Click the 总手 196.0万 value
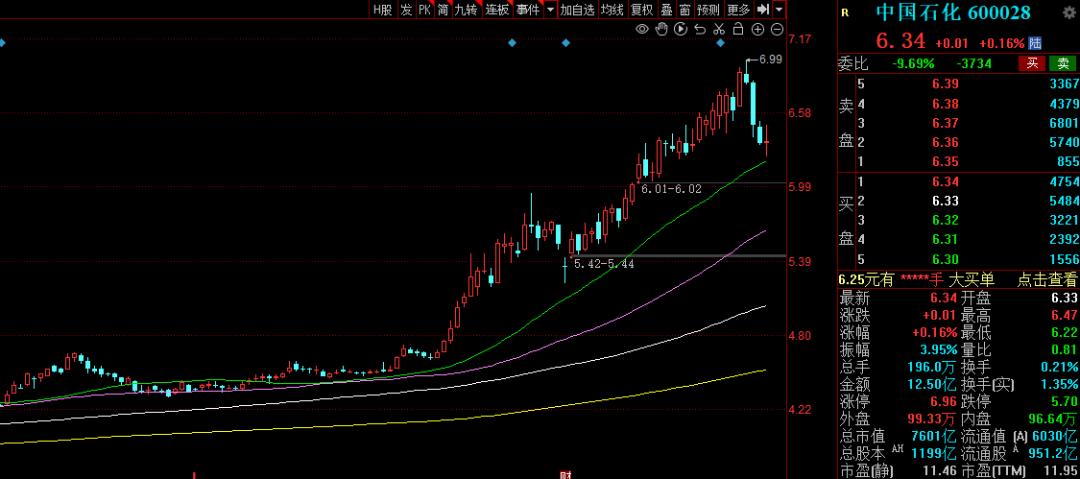Viewport: 1080px width, 479px height. pos(933,367)
